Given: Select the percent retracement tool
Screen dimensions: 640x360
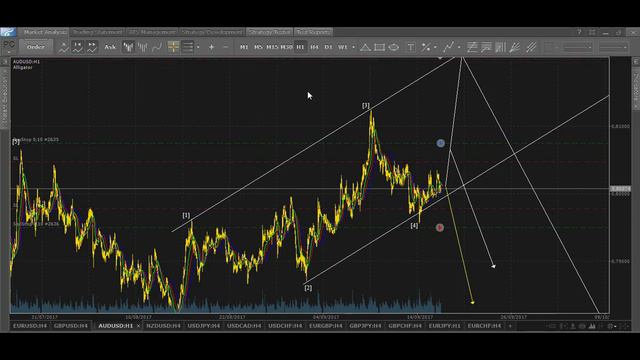Looking at the screenshot, I should pyautogui.click(x=426, y=47).
